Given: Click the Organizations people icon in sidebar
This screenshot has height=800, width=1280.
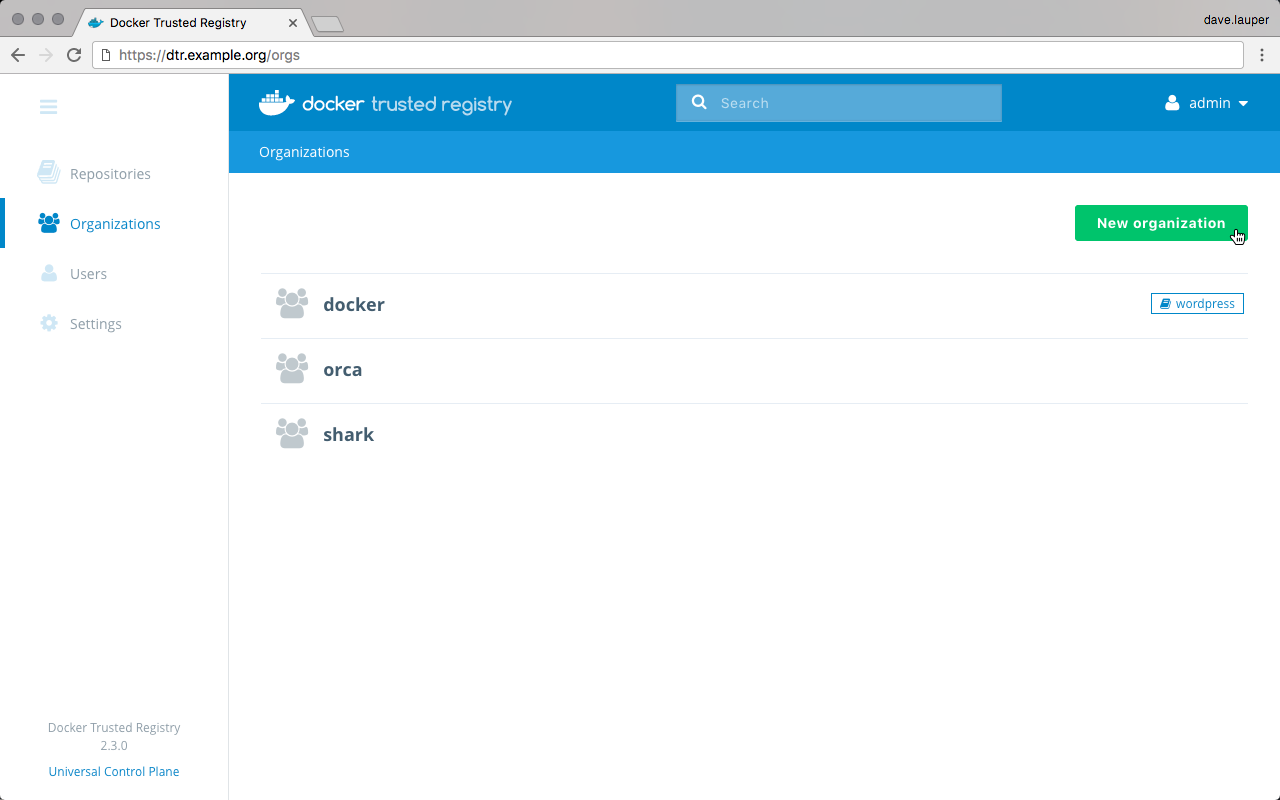Looking at the screenshot, I should click(x=48, y=223).
